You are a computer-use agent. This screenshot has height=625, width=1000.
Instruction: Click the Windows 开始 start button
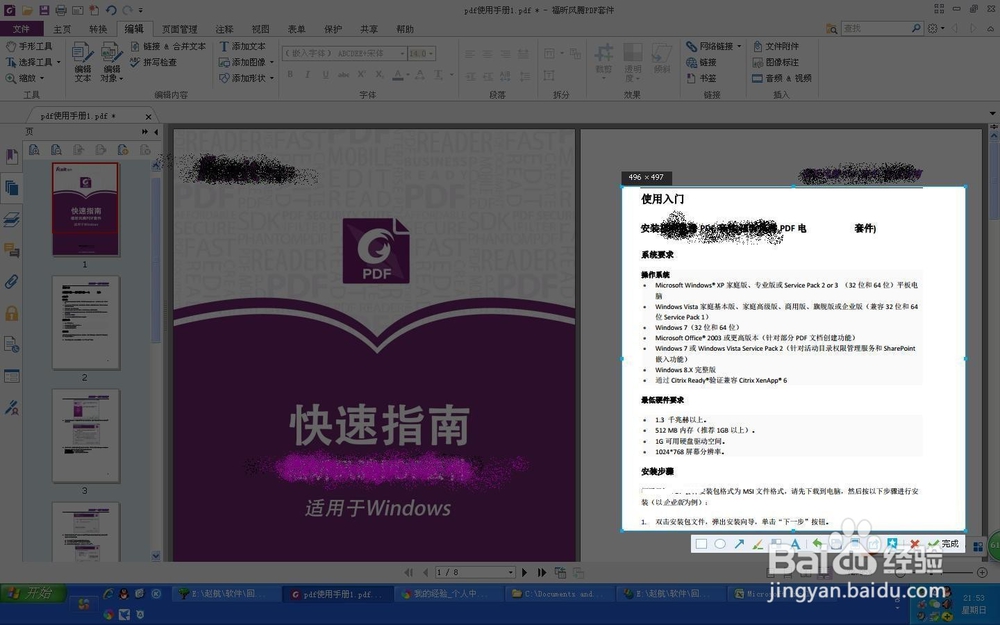click(33, 593)
